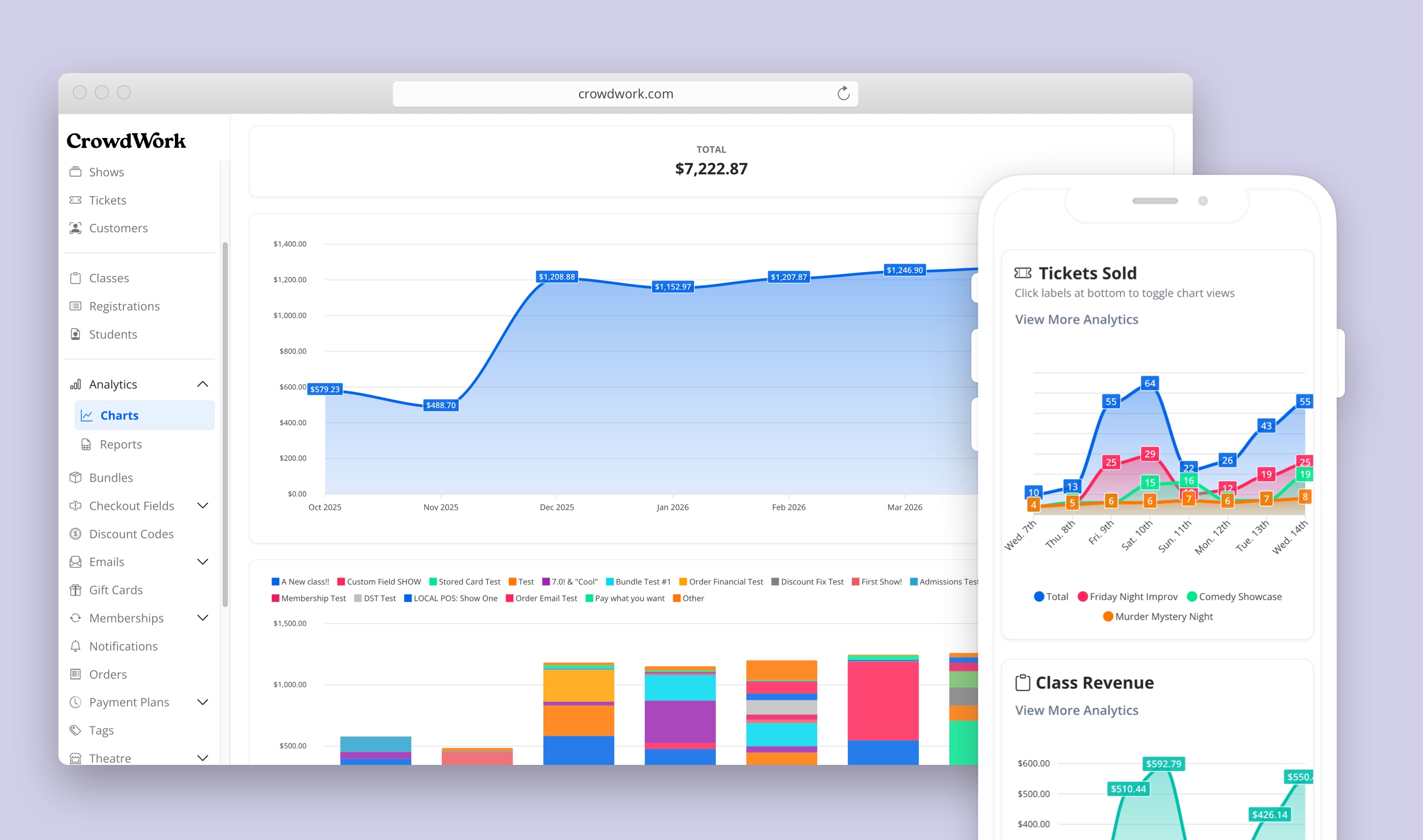This screenshot has width=1423, height=840.
Task: Expand the Emails chevron
Action: point(203,561)
